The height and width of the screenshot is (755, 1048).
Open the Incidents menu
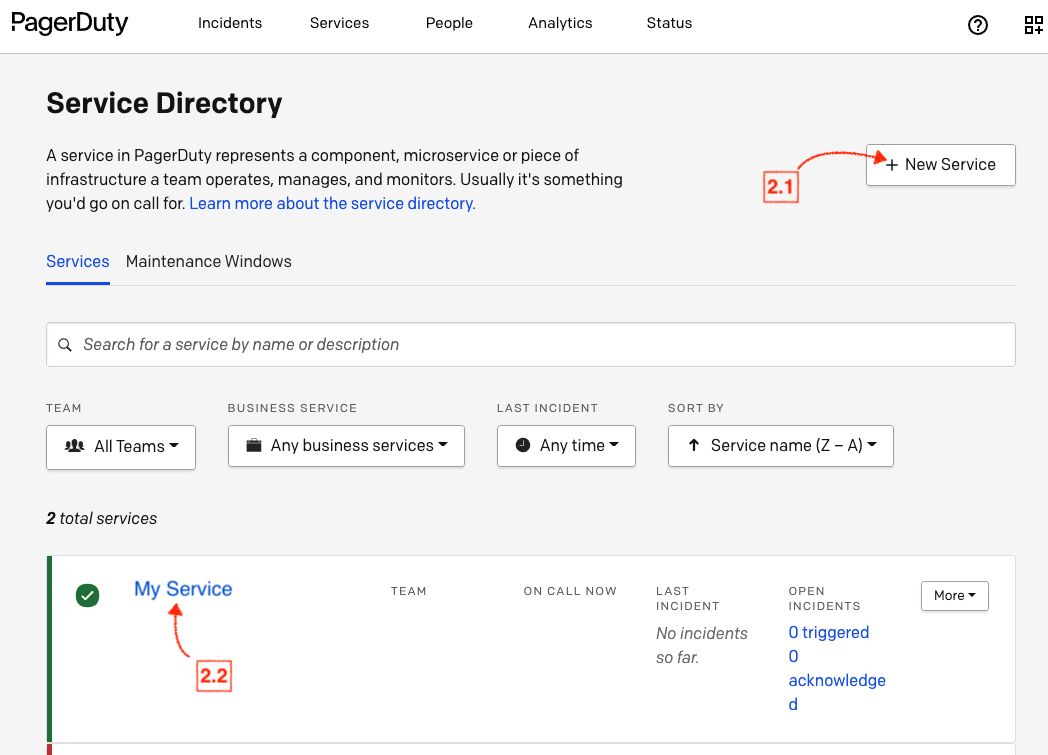tap(230, 23)
